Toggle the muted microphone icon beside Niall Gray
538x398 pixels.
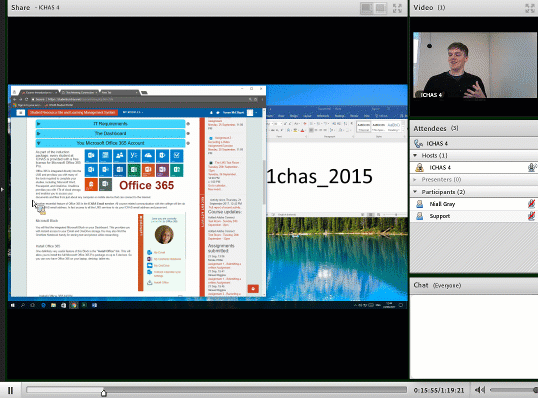(x=531, y=204)
